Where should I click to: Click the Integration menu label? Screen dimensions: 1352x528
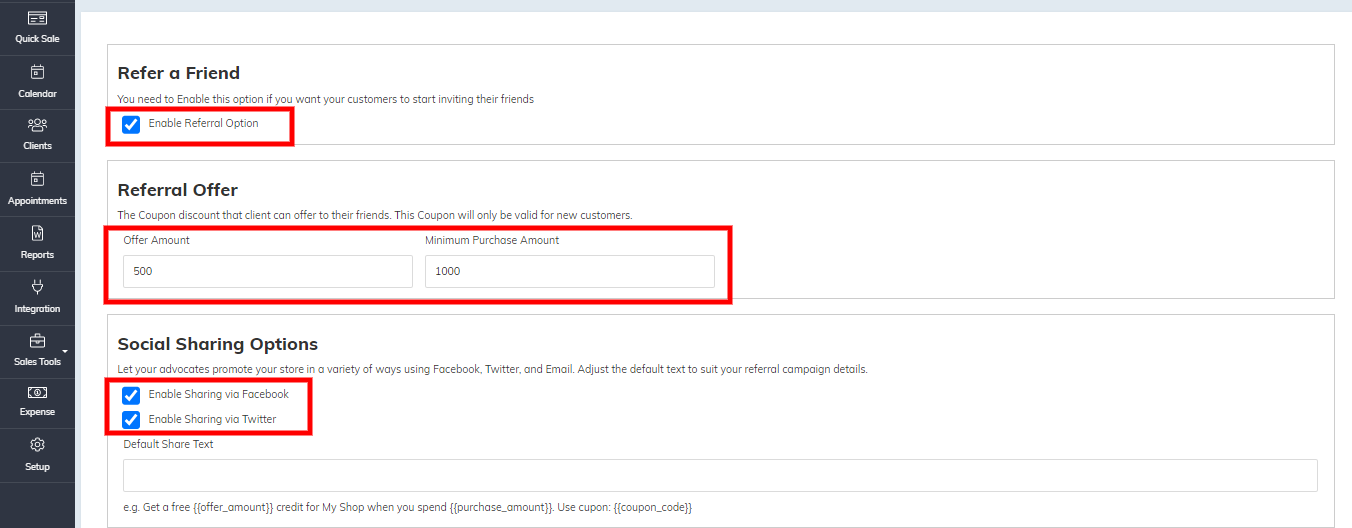(x=37, y=309)
